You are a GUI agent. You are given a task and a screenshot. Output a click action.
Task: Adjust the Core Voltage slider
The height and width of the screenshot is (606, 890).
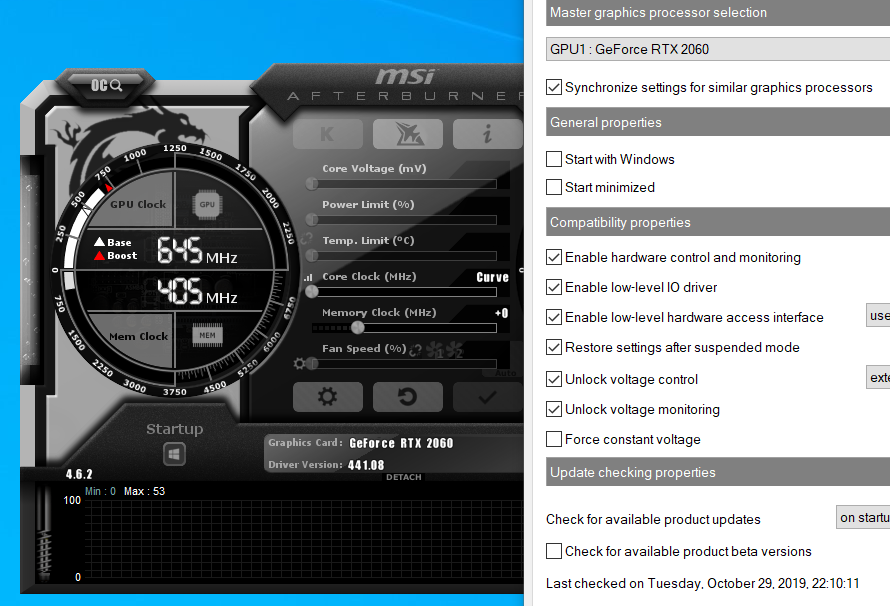click(404, 184)
